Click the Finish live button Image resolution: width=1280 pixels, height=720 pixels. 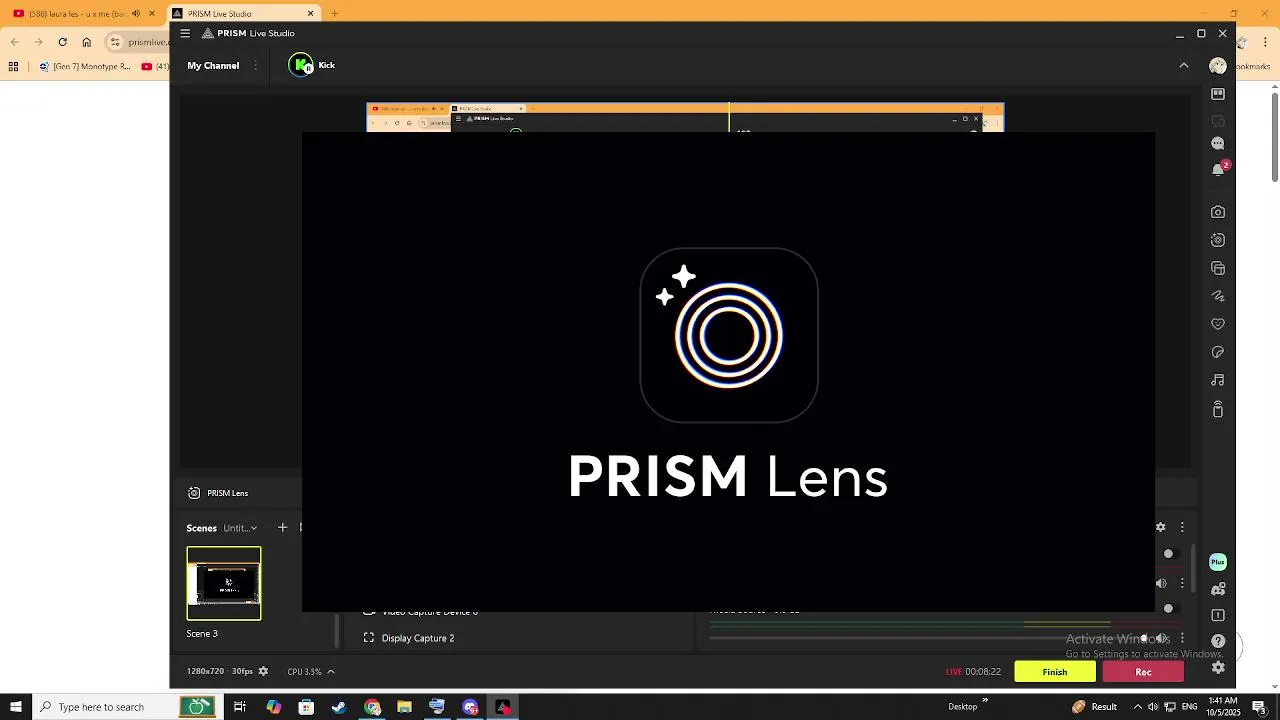[x=1055, y=672]
